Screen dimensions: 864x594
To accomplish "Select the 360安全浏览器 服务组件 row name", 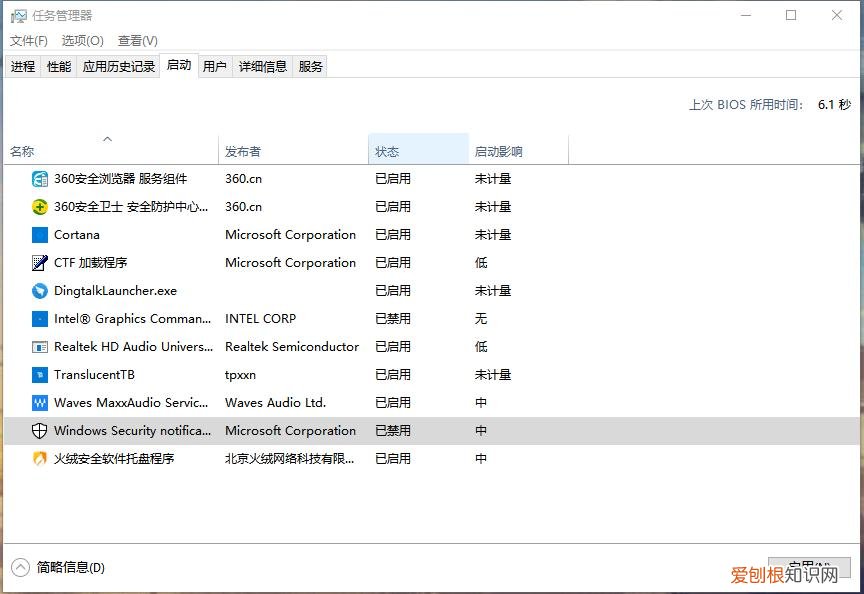I will click(x=120, y=179).
